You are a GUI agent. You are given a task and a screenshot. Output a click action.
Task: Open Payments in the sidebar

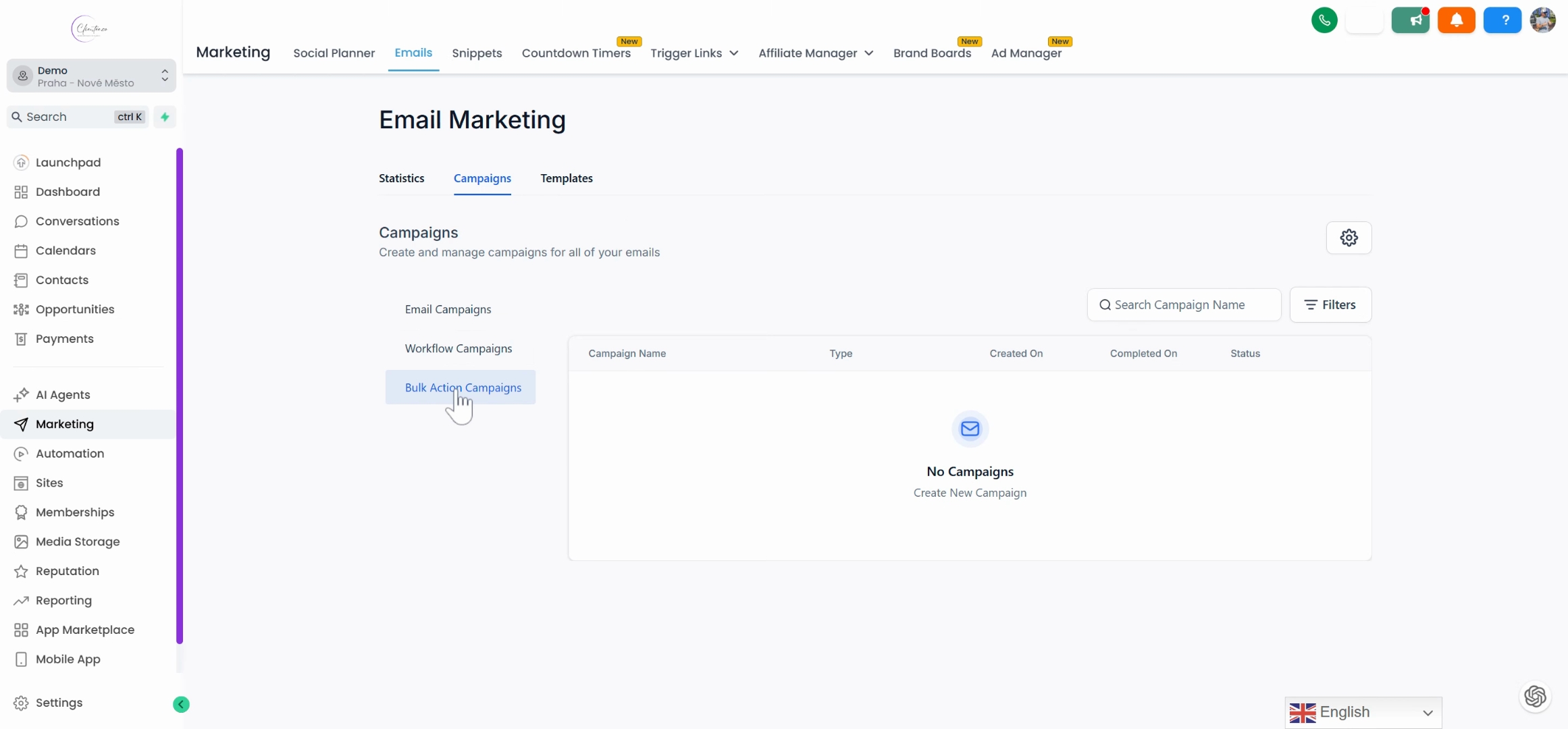64,339
